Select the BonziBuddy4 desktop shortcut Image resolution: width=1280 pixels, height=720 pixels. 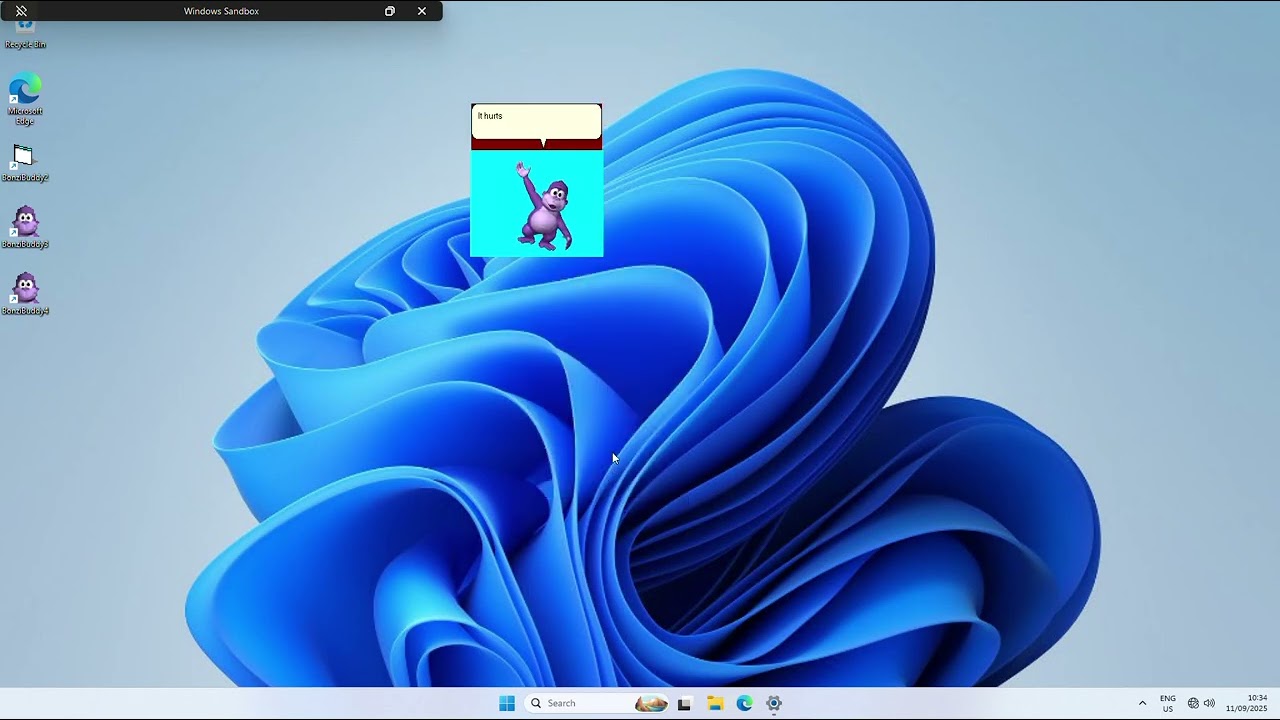tap(25, 295)
